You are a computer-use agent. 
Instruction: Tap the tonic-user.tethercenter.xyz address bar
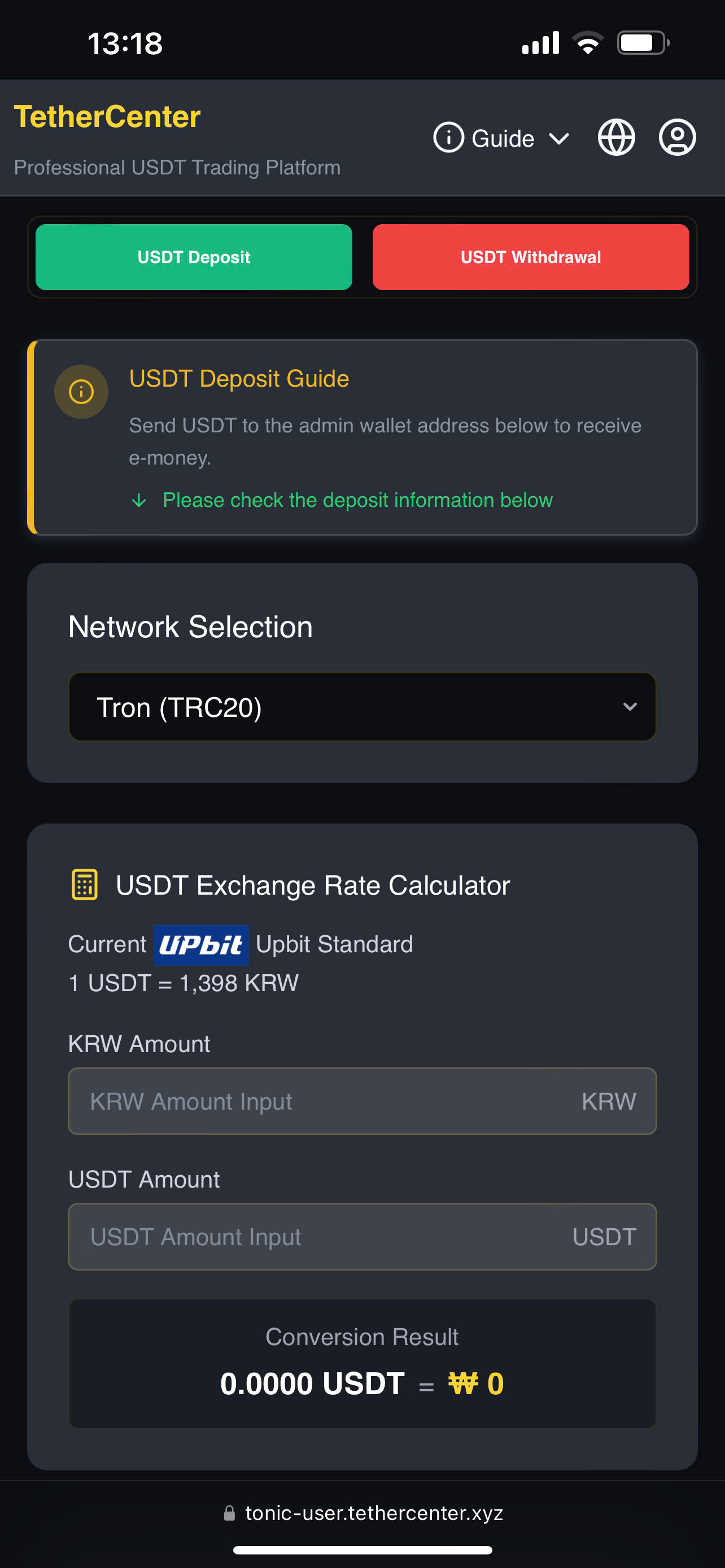[373, 1513]
